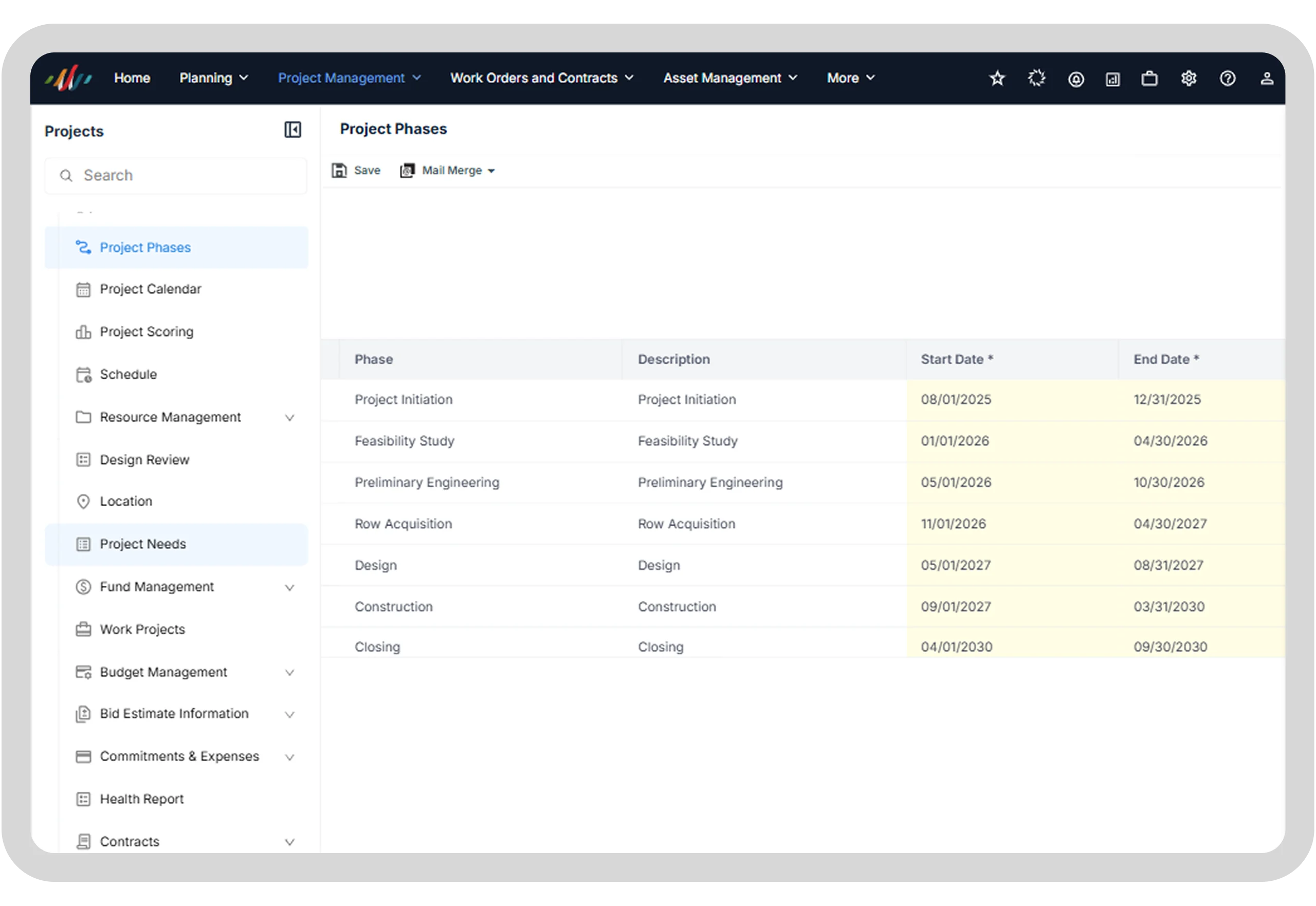The height and width of the screenshot is (906, 1316).
Task: Open the Asset Management menu
Action: (730, 78)
